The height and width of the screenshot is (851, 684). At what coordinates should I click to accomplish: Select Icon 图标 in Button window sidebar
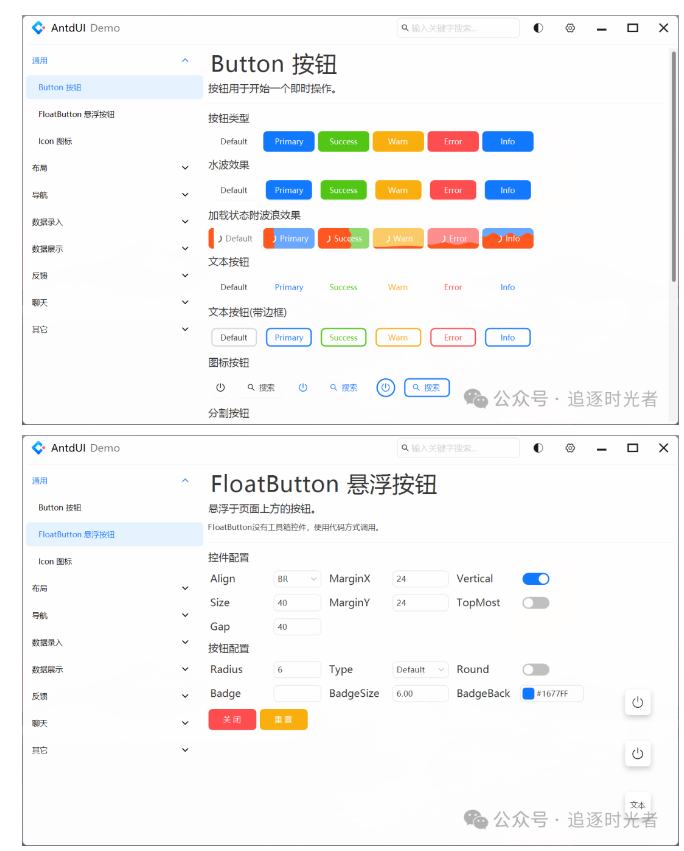115,141
